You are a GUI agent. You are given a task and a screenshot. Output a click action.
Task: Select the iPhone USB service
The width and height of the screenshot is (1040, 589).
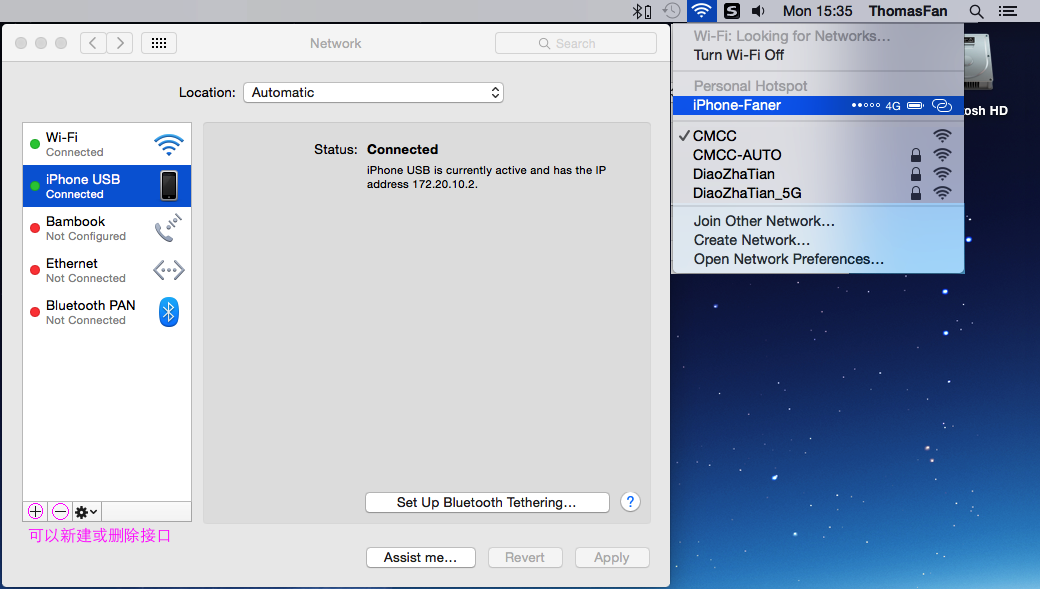click(x=107, y=186)
